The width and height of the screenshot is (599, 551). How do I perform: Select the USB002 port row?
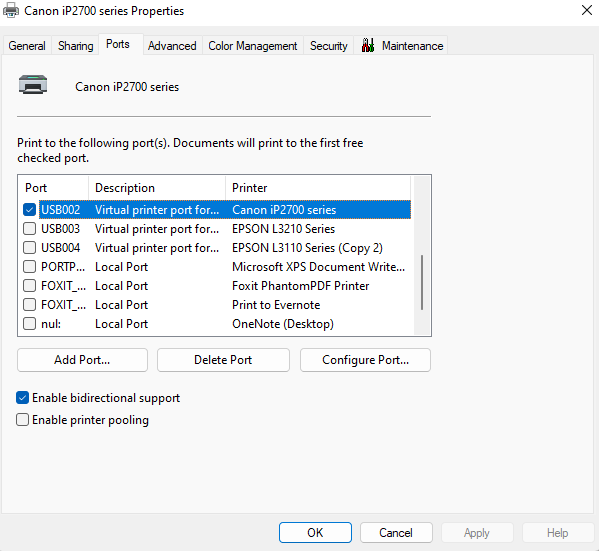pos(225,210)
